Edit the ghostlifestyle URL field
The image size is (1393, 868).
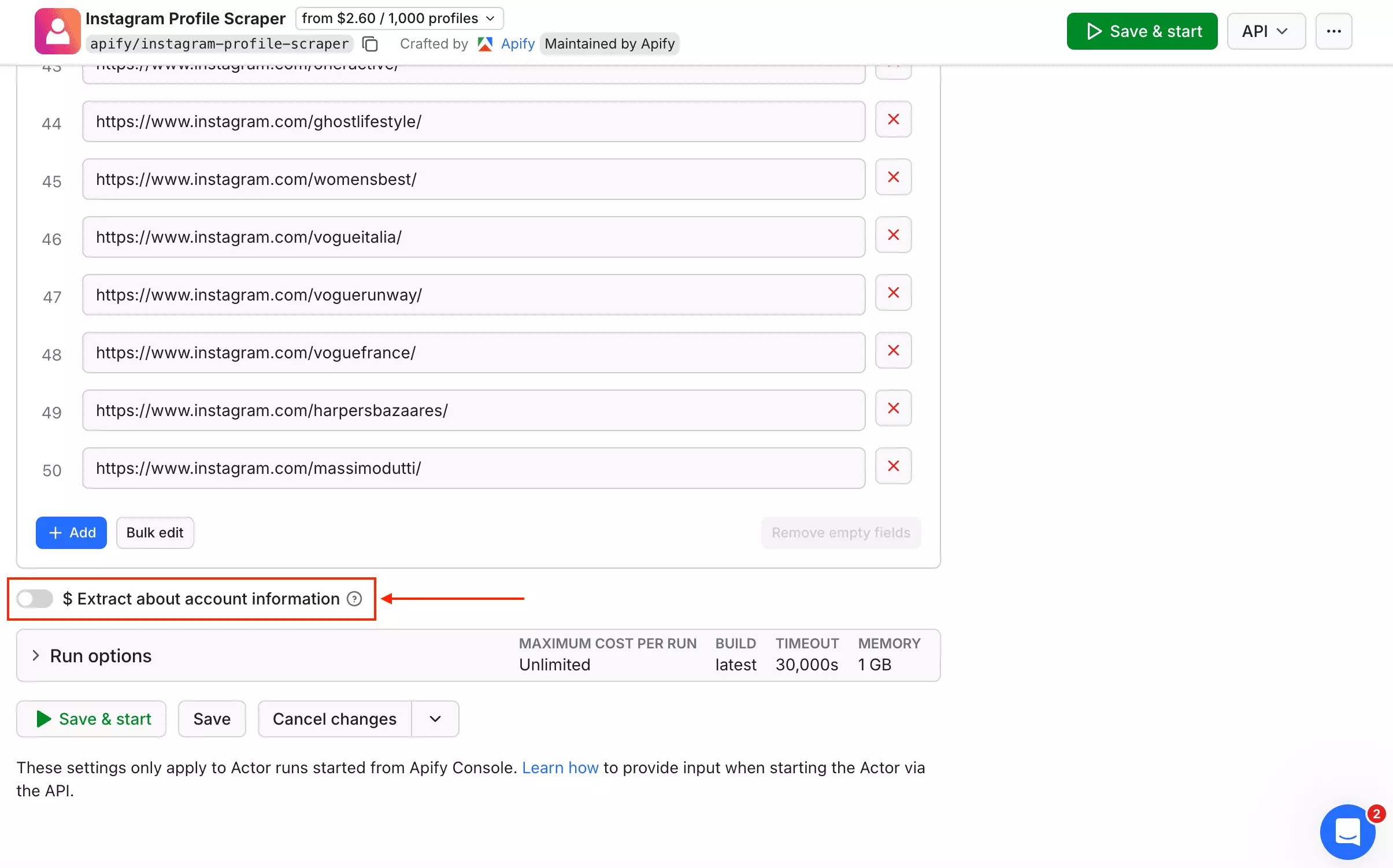473,121
